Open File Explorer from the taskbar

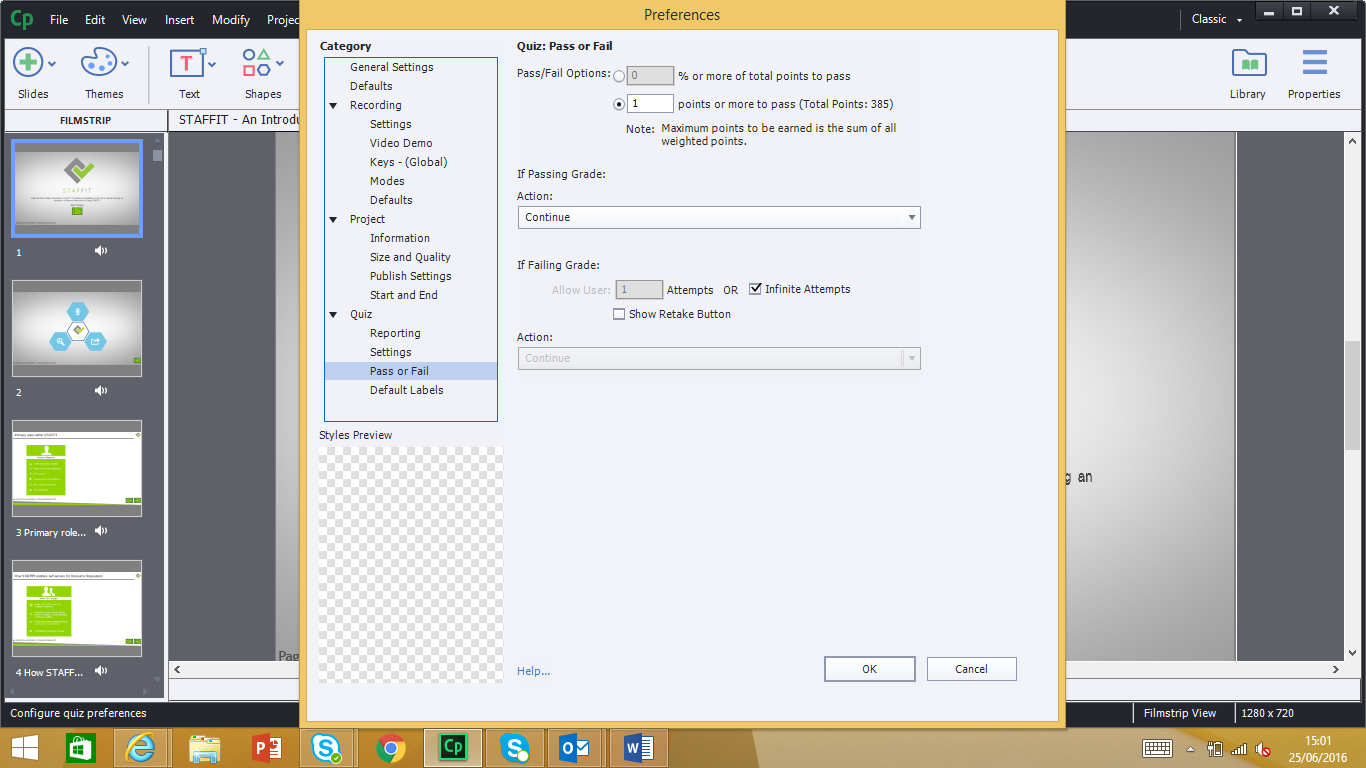(205, 748)
